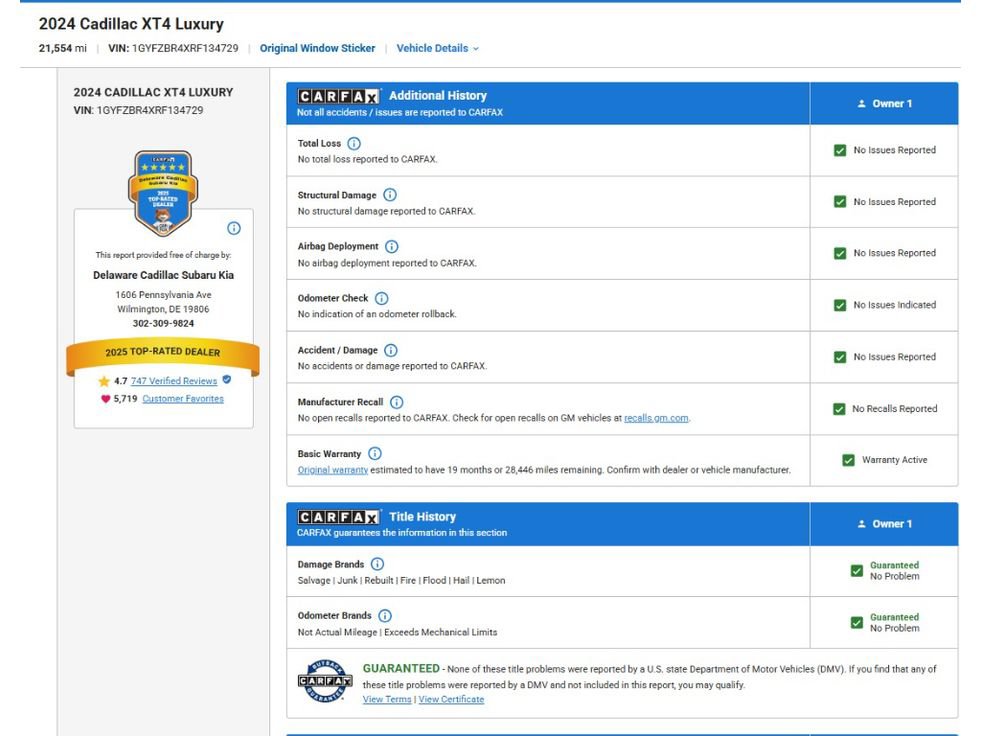
Task: Open the Manufacturer Recall info icon
Action: (396, 402)
